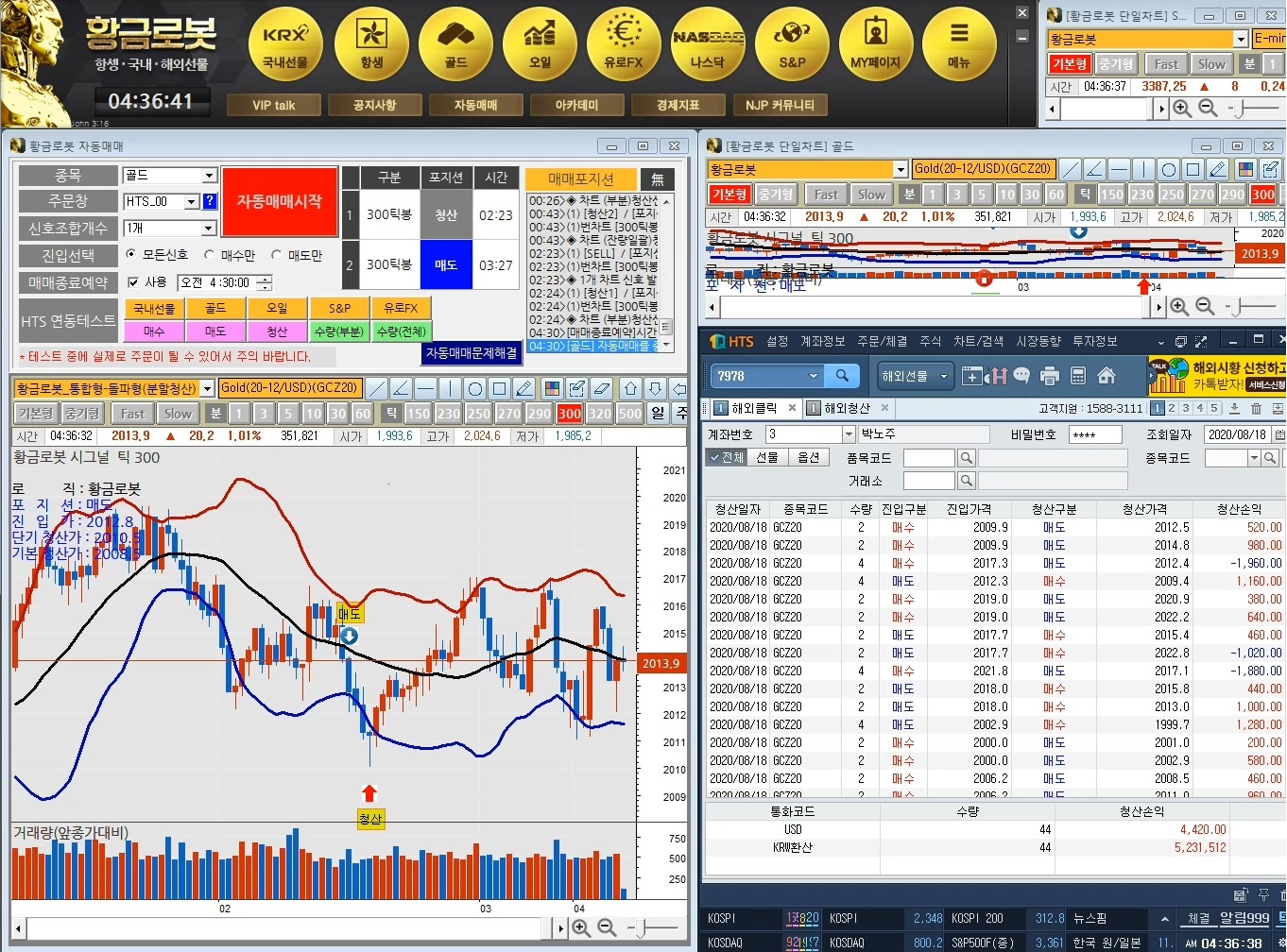This screenshot has height=952, width=1287.
Task: Open the HTS chat bubble icon
Action: [x=1021, y=376]
